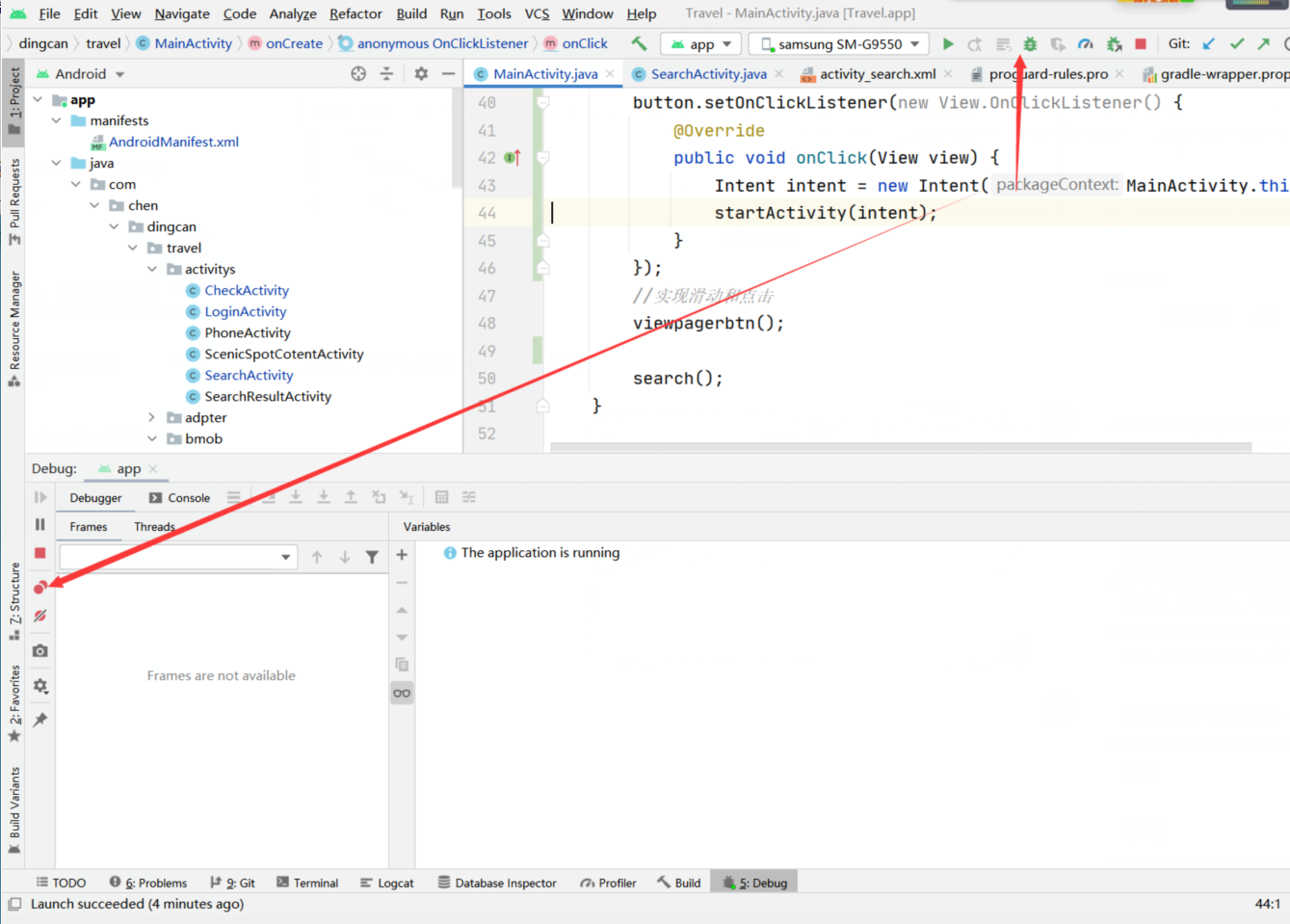The height and width of the screenshot is (924, 1290).
Task: Click the add watch plus icon
Action: pyautogui.click(x=402, y=555)
